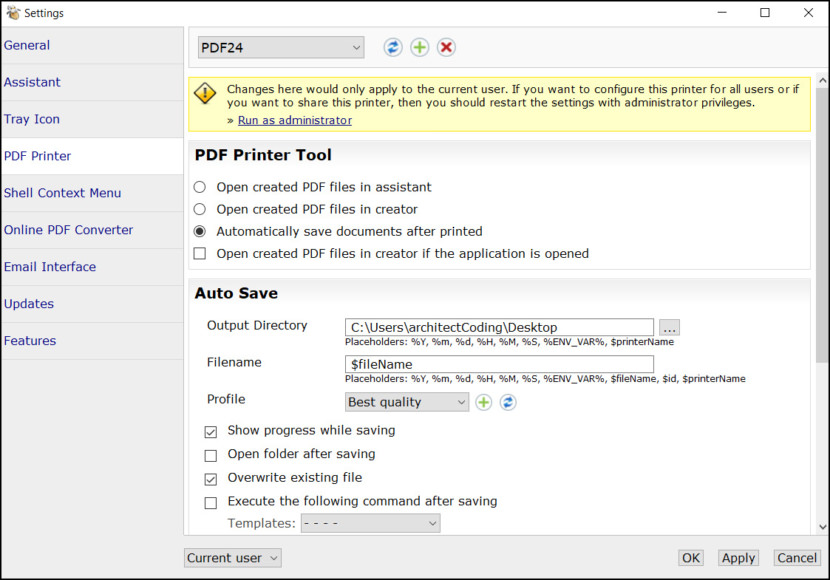Click inside the Filename field
The image size is (830, 580).
point(500,364)
